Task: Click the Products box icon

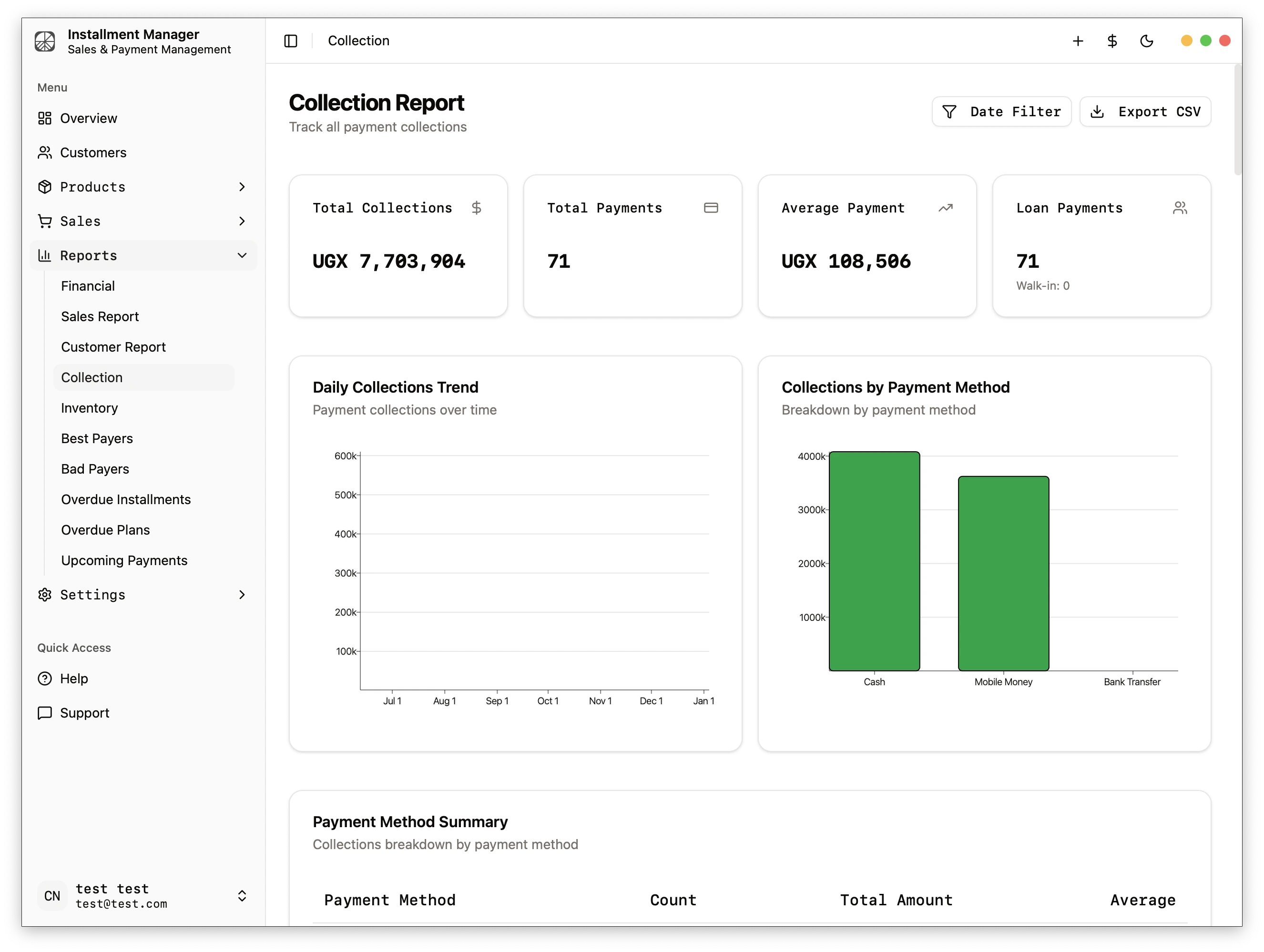Action: (45, 187)
